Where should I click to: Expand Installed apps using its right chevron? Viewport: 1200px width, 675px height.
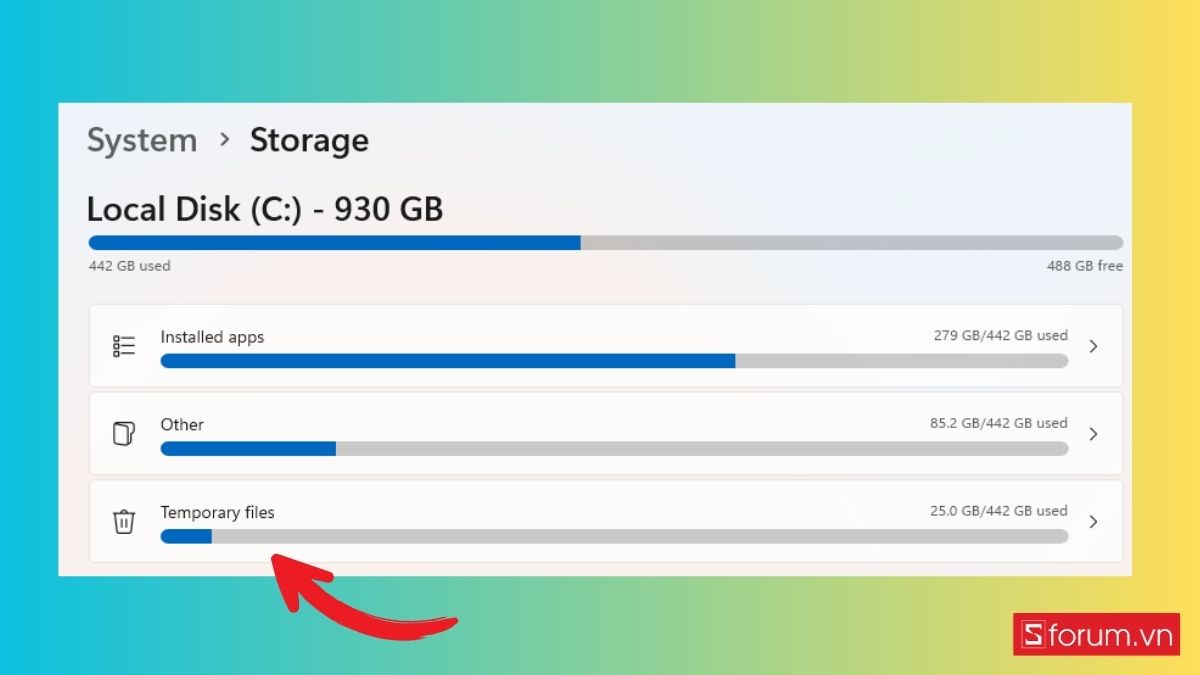pos(1093,346)
